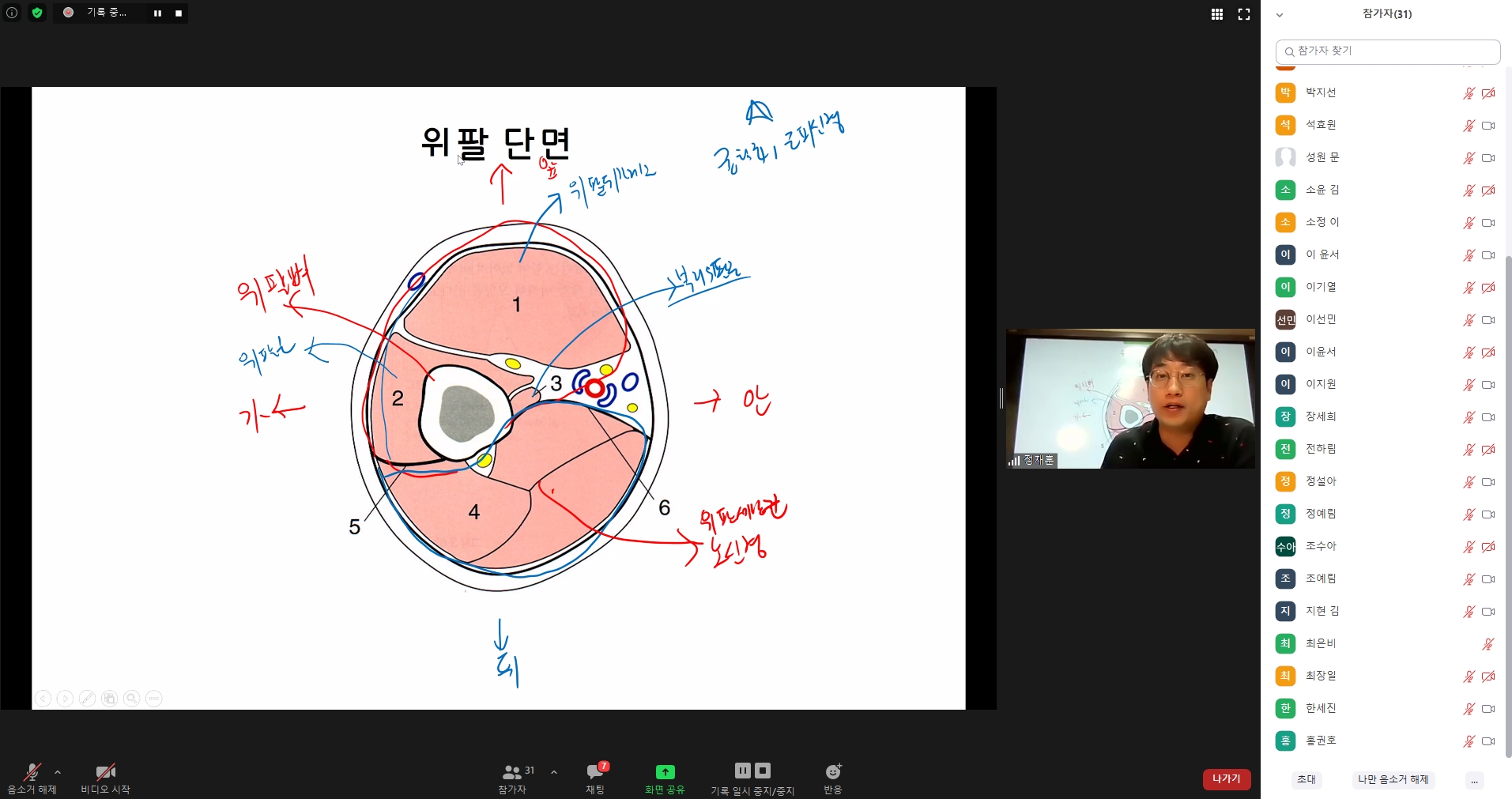
Task: Open the grid view icon at top right
Action: tap(1217, 13)
